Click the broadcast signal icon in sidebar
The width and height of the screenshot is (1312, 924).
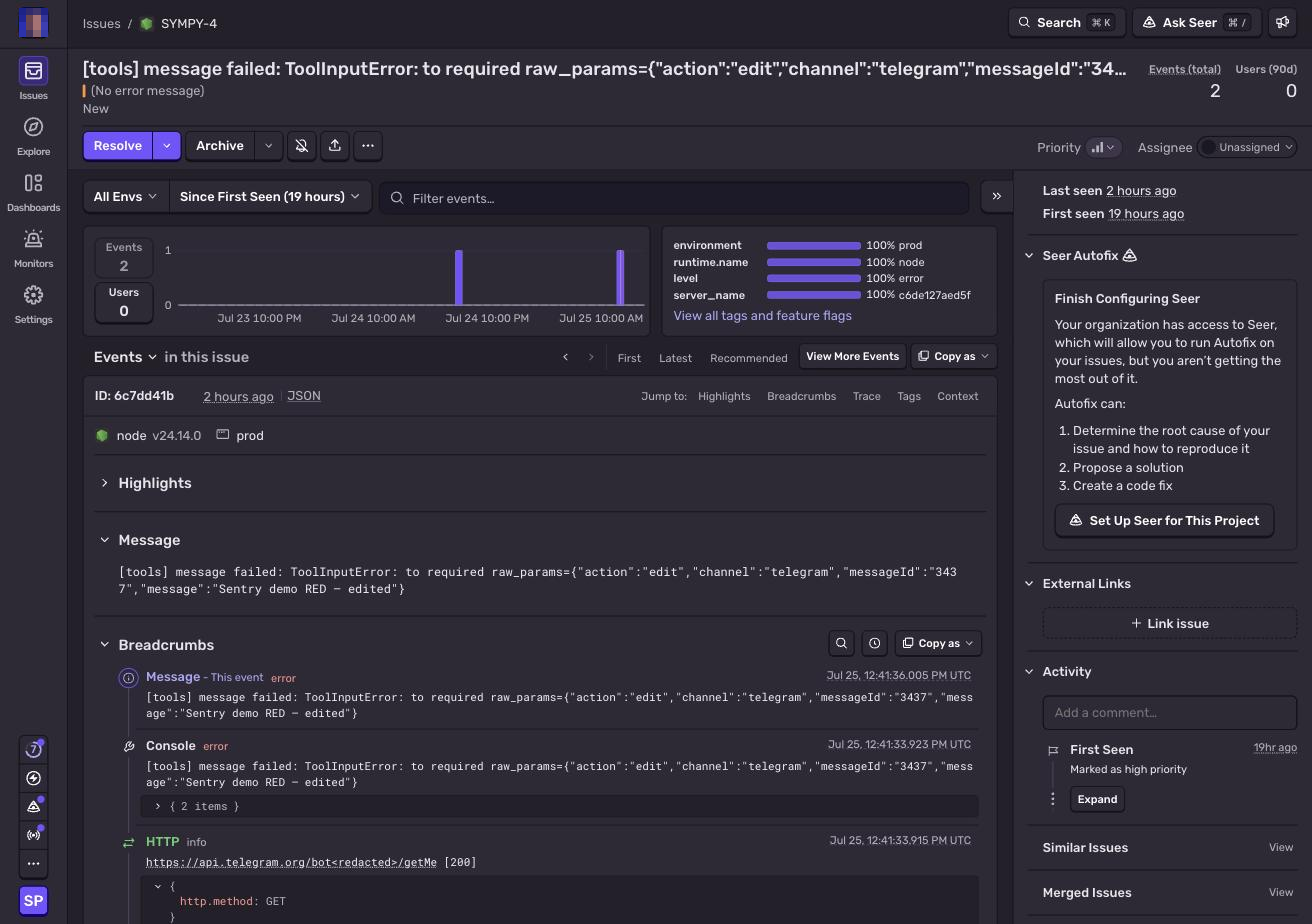click(33, 835)
